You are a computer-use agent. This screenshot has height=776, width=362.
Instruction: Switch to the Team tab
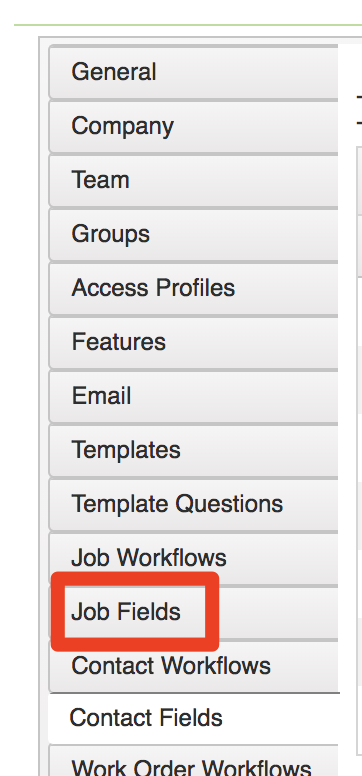pyautogui.click(x=194, y=180)
